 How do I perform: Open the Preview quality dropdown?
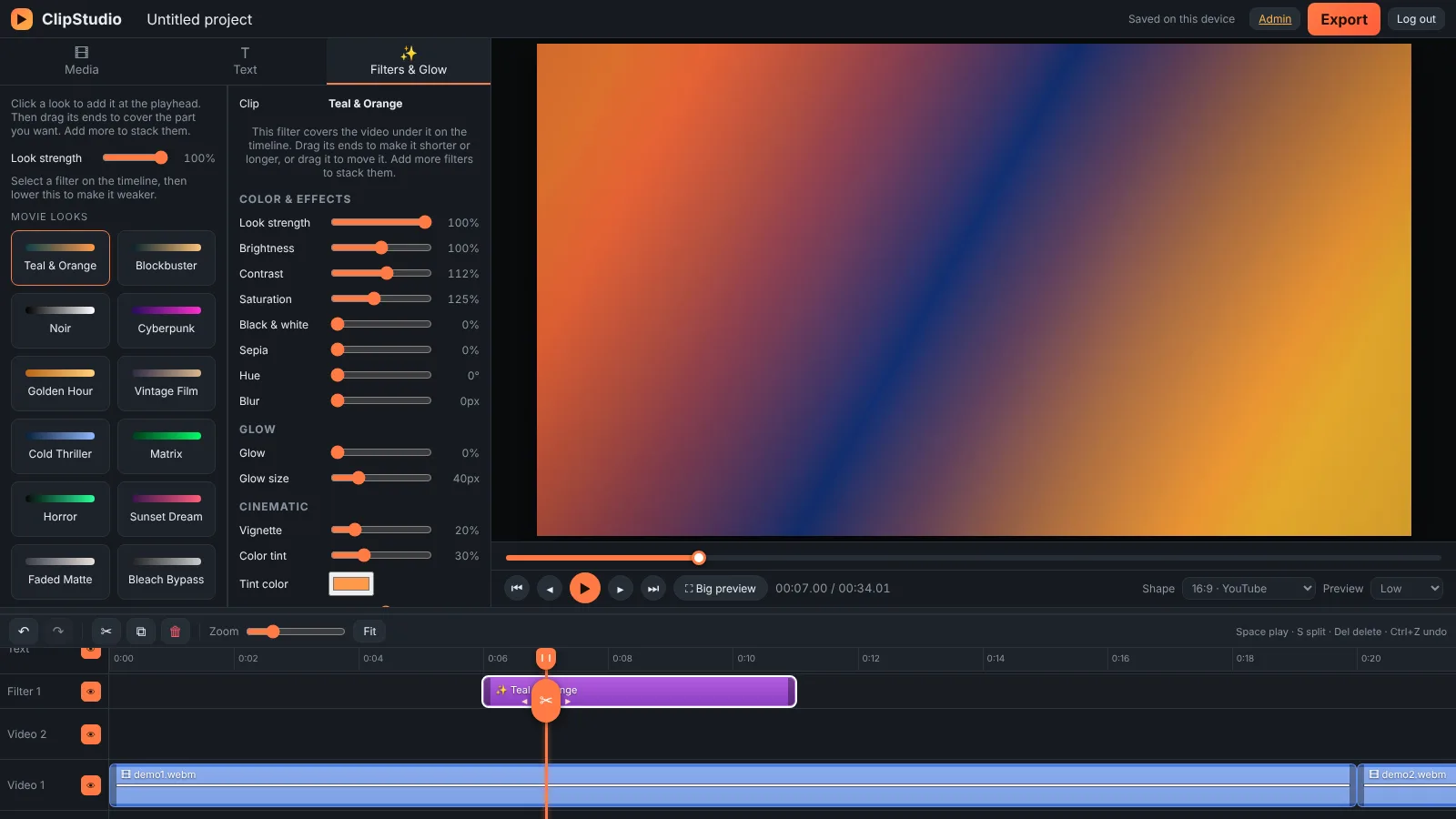(x=1407, y=589)
